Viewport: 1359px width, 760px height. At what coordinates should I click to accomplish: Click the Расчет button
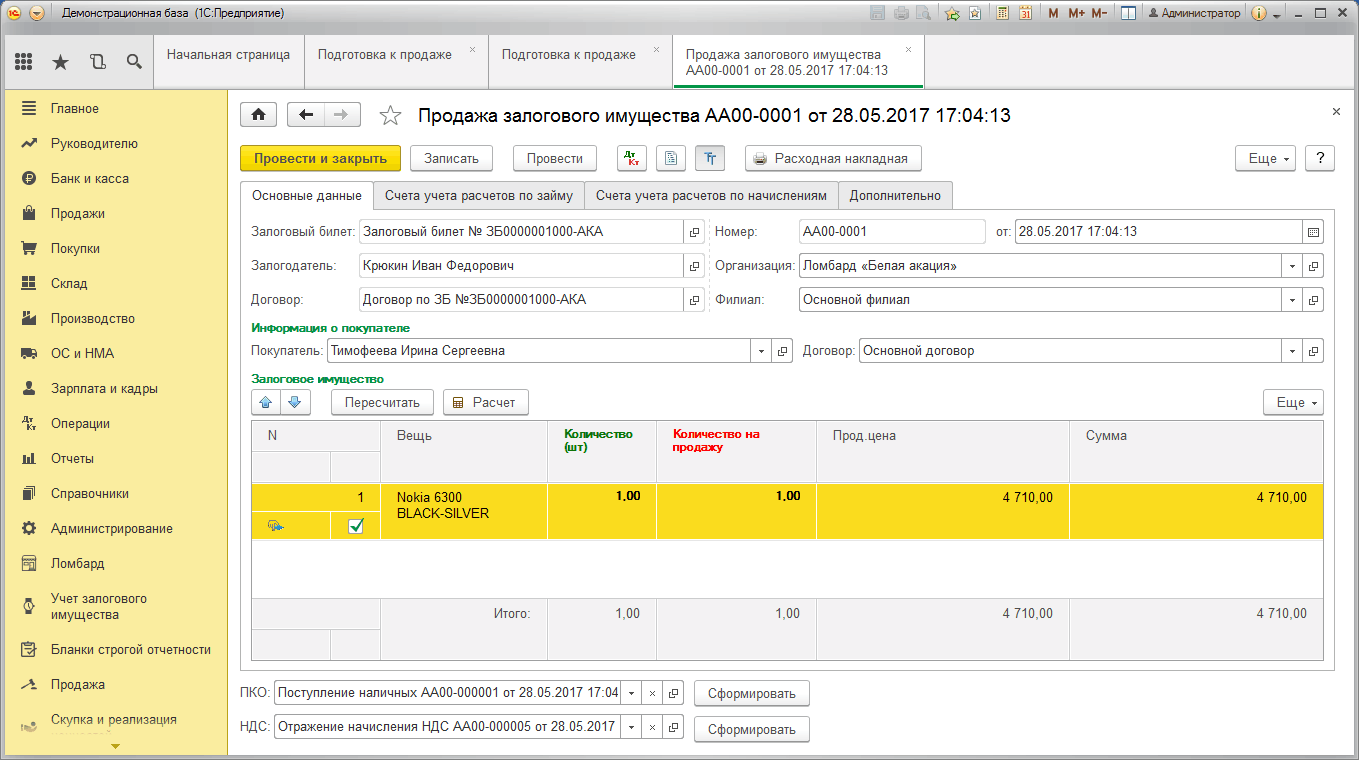coord(486,402)
